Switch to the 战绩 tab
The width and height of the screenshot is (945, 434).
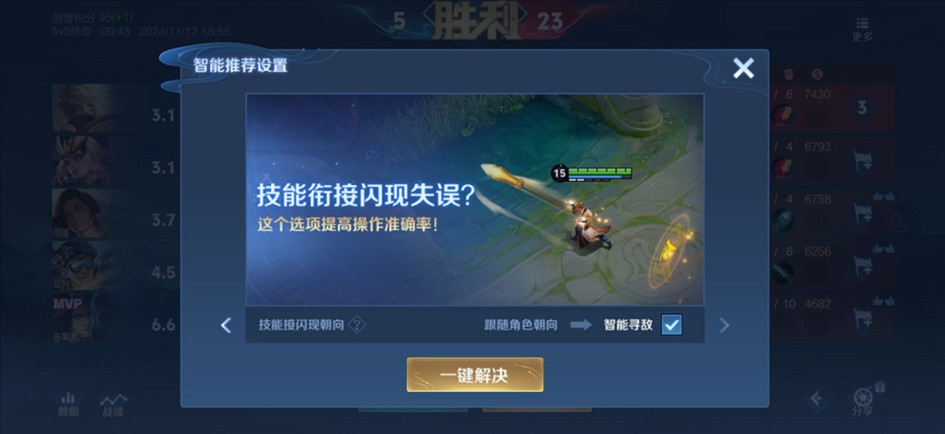point(113,405)
